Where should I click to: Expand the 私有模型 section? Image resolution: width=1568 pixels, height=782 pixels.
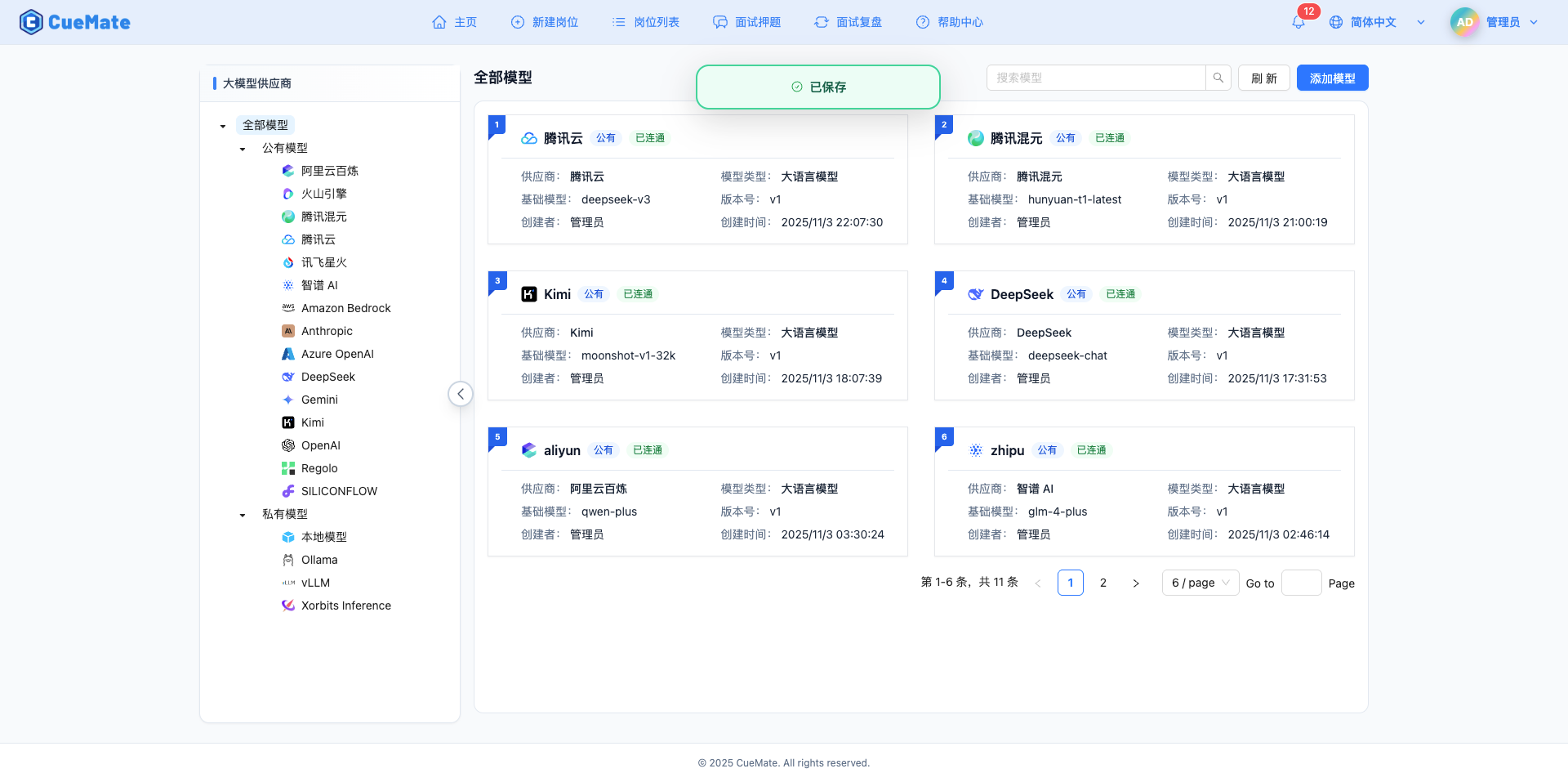pos(242,514)
